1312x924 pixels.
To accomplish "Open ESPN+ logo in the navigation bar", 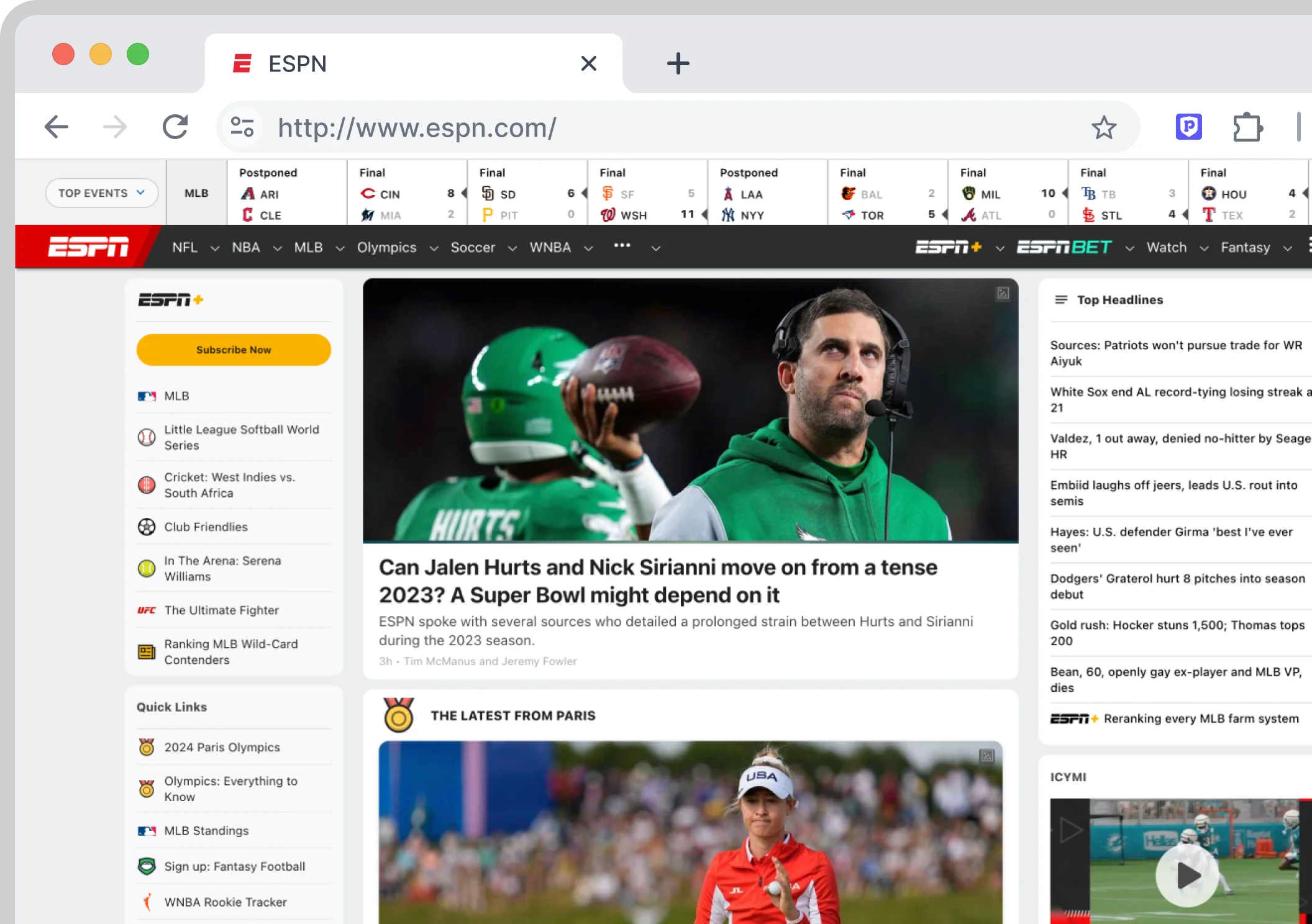I will [x=949, y=247].
